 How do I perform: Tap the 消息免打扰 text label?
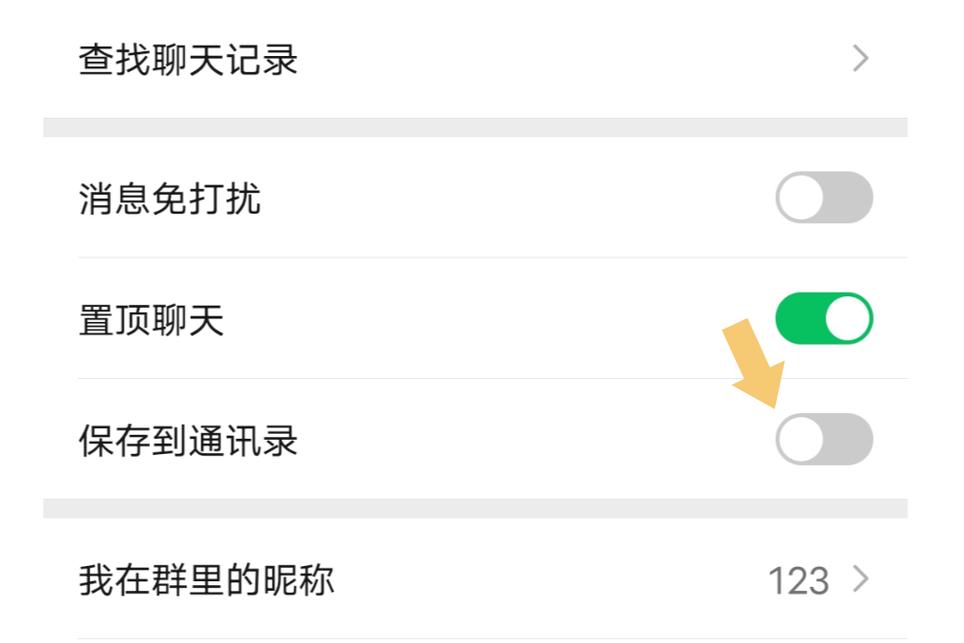coord(169,199)
